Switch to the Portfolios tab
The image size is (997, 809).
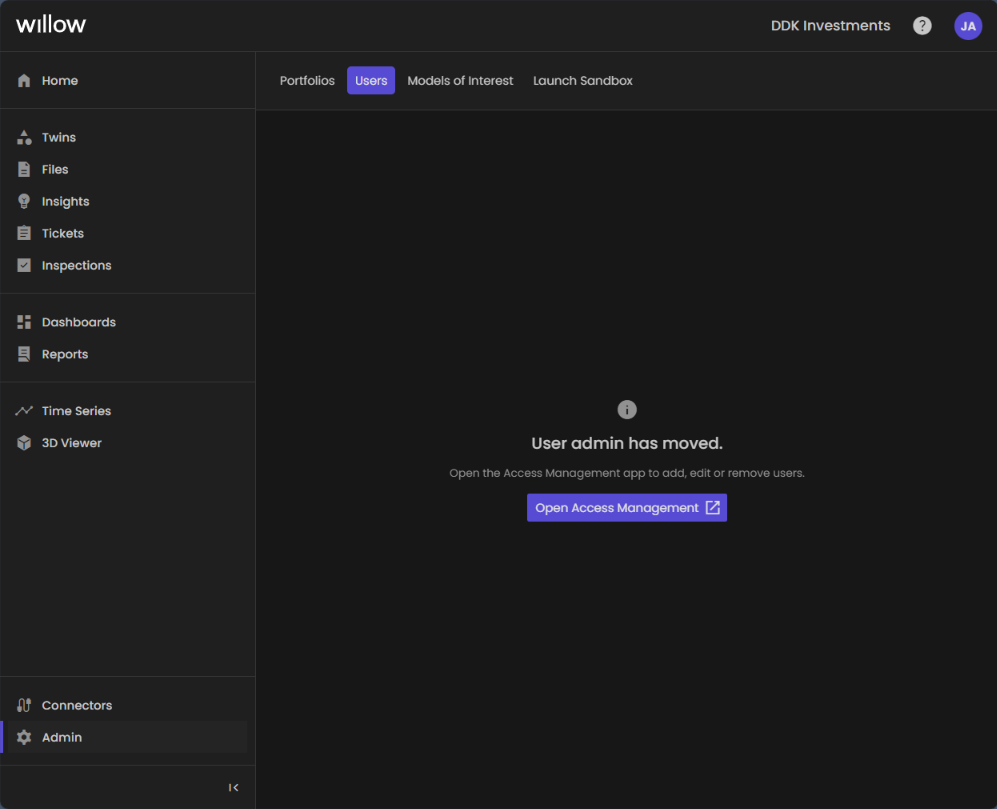[307, 81]
